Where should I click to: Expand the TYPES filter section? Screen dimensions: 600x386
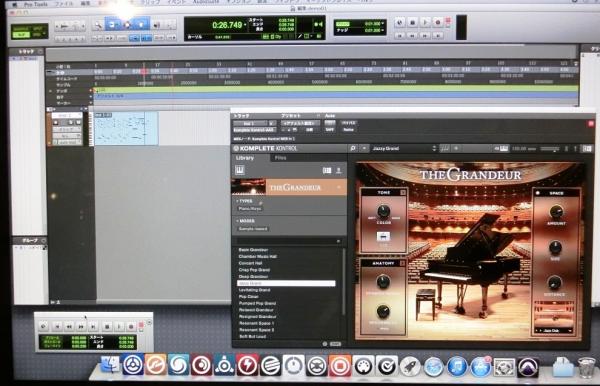click(245, 201)
